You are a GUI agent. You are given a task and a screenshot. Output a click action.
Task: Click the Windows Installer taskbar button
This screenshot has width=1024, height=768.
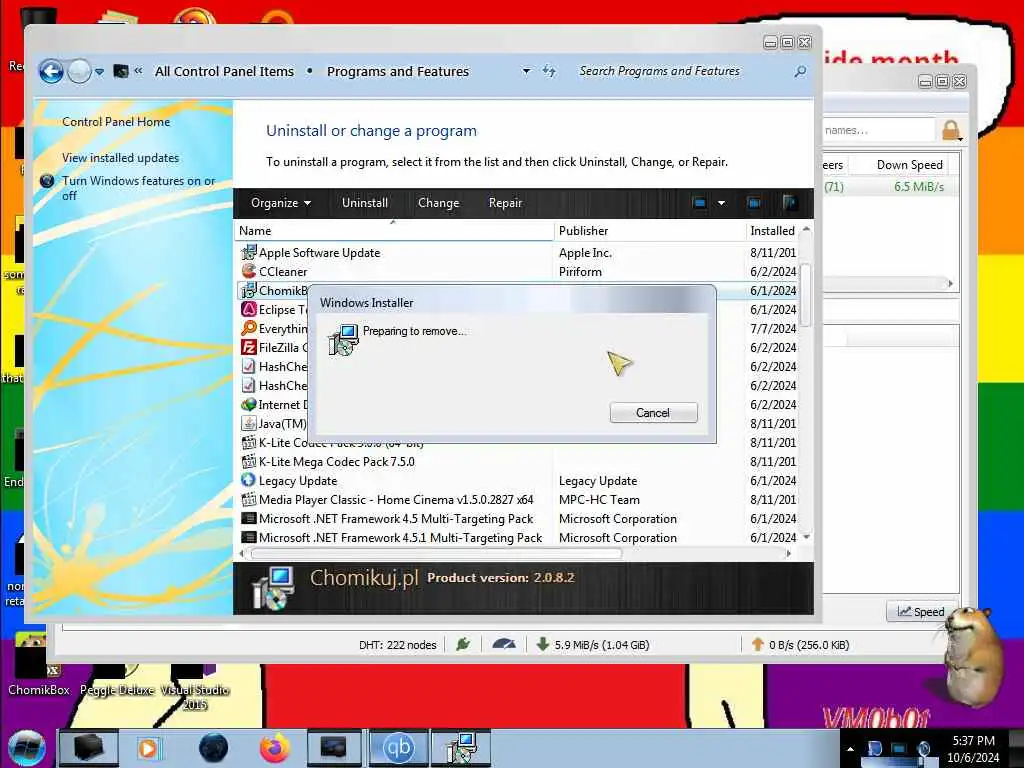point(462,748)
